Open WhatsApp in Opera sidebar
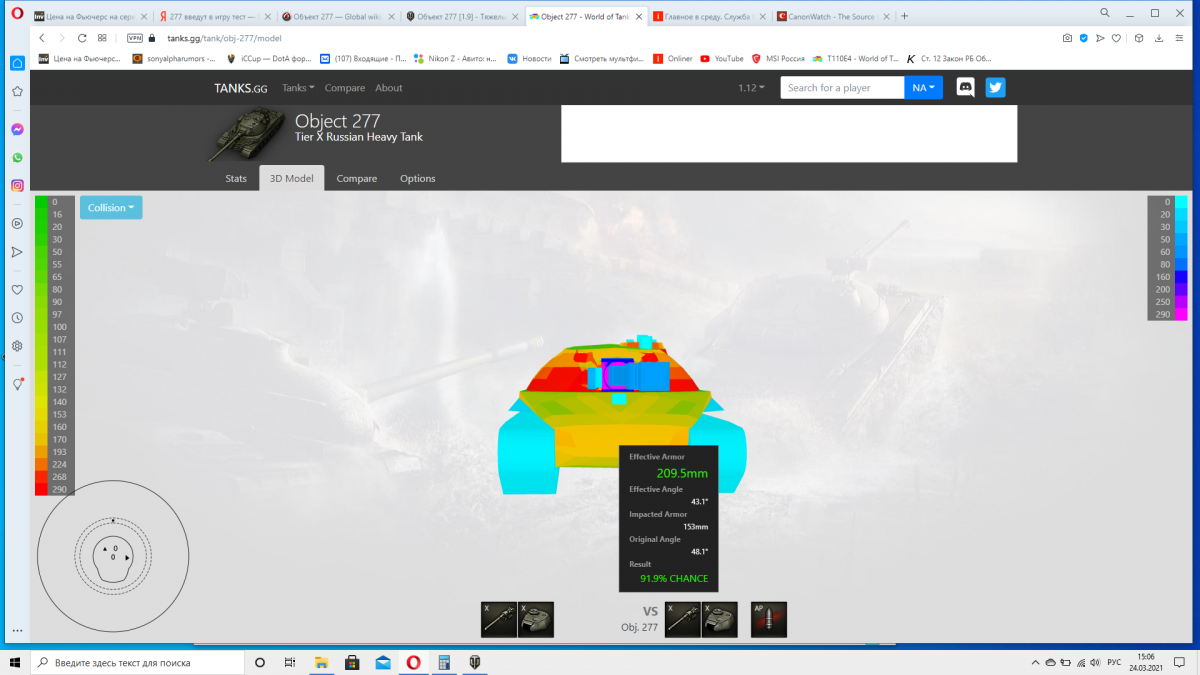1200x675 pixels. click(x=17, y=157)
